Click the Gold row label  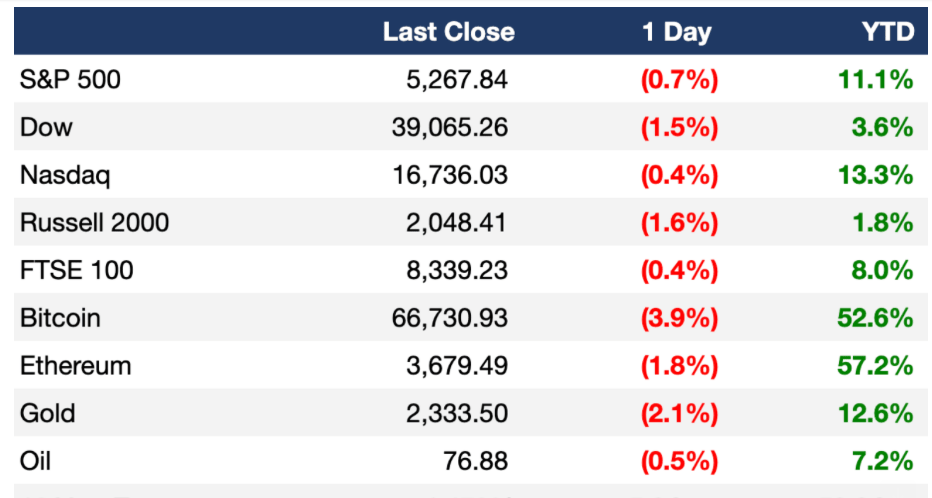click(48, 413)
